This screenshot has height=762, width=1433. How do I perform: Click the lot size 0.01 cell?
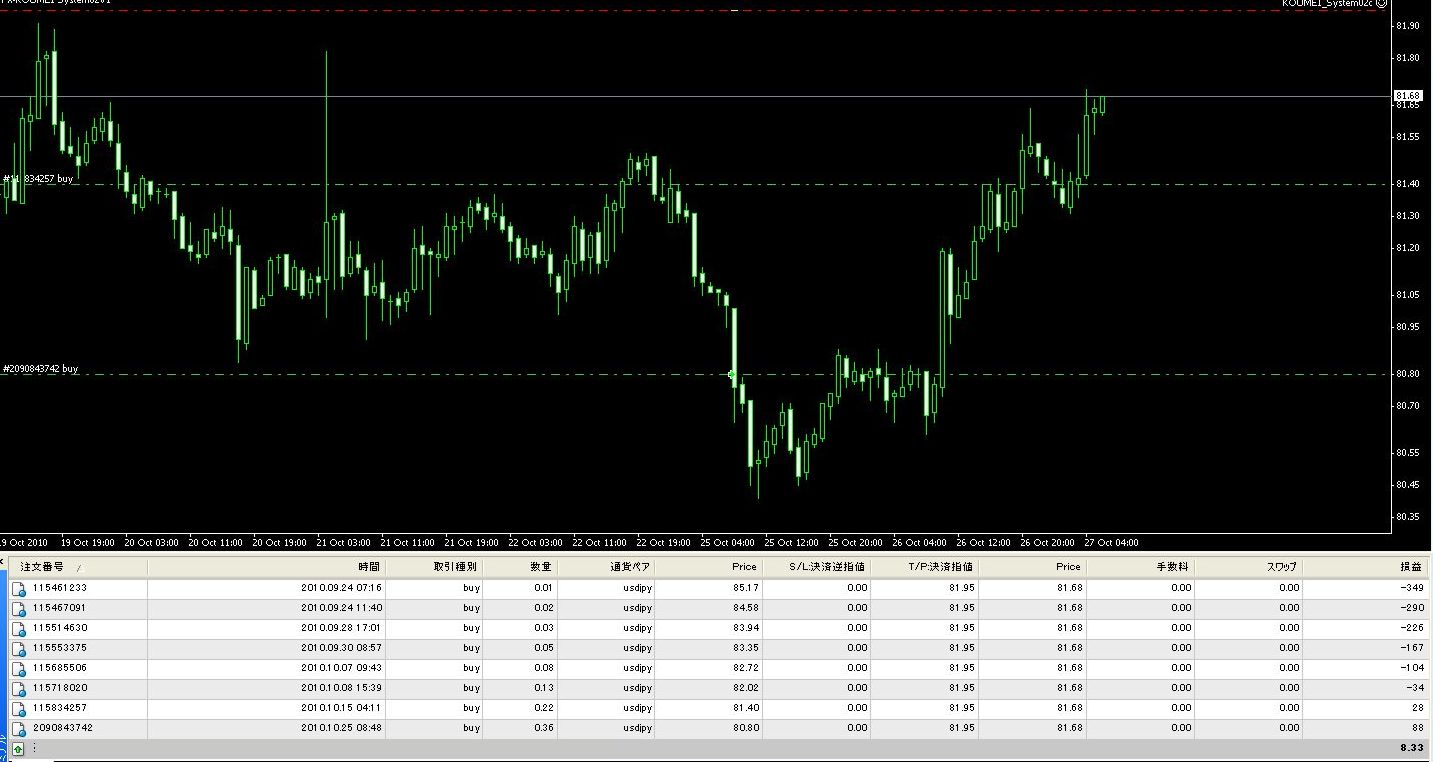click(543, 588)
